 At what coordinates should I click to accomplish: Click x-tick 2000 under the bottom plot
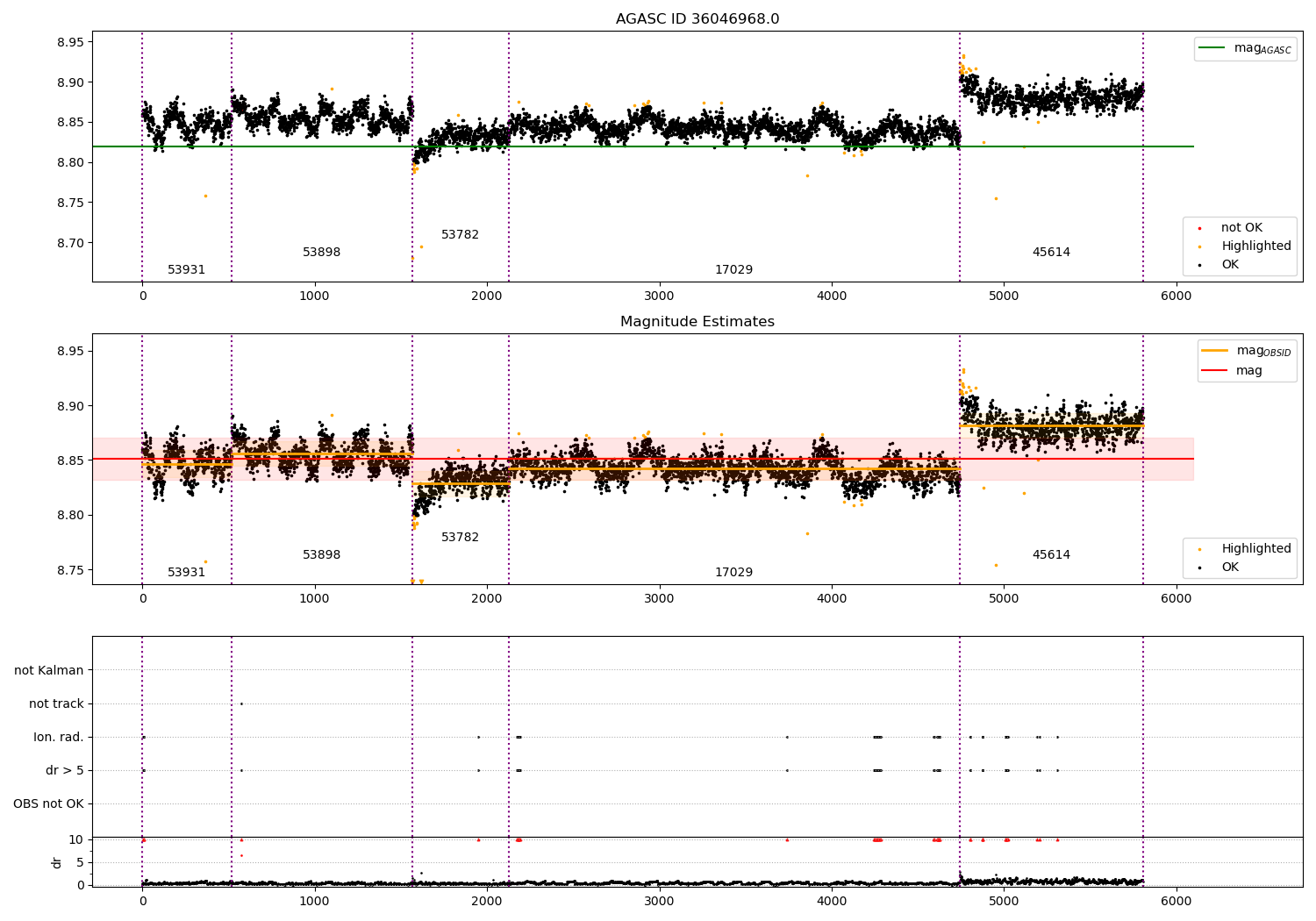[x=487, y=901]
